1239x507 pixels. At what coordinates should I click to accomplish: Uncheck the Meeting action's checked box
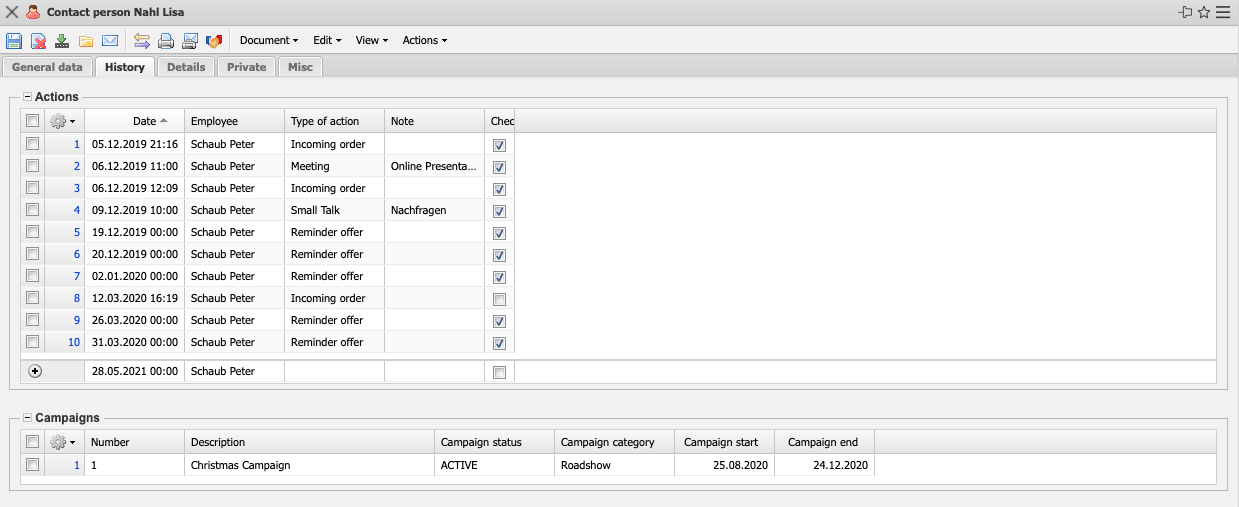499,167
